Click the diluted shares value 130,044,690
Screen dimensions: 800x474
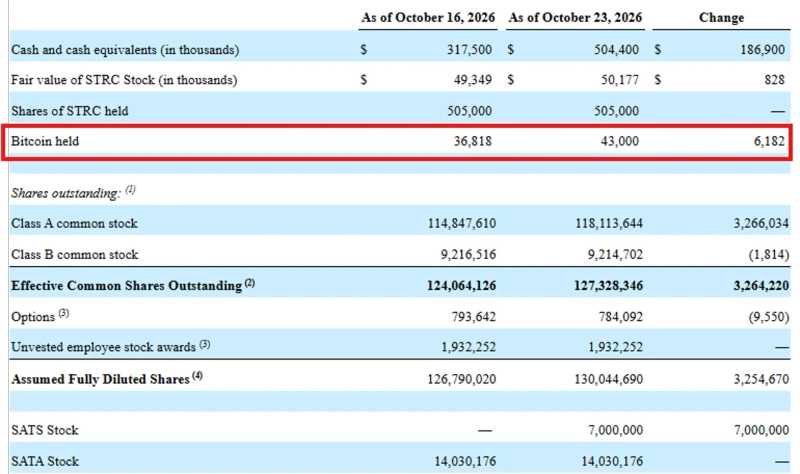(x=609, y=379)
